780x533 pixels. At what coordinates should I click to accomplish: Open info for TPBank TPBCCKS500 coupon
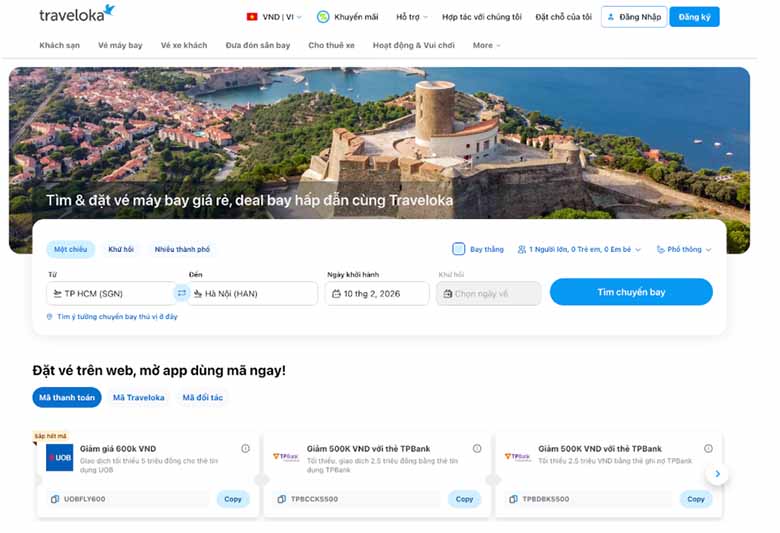pyautogui.click(x=477, y=448)
